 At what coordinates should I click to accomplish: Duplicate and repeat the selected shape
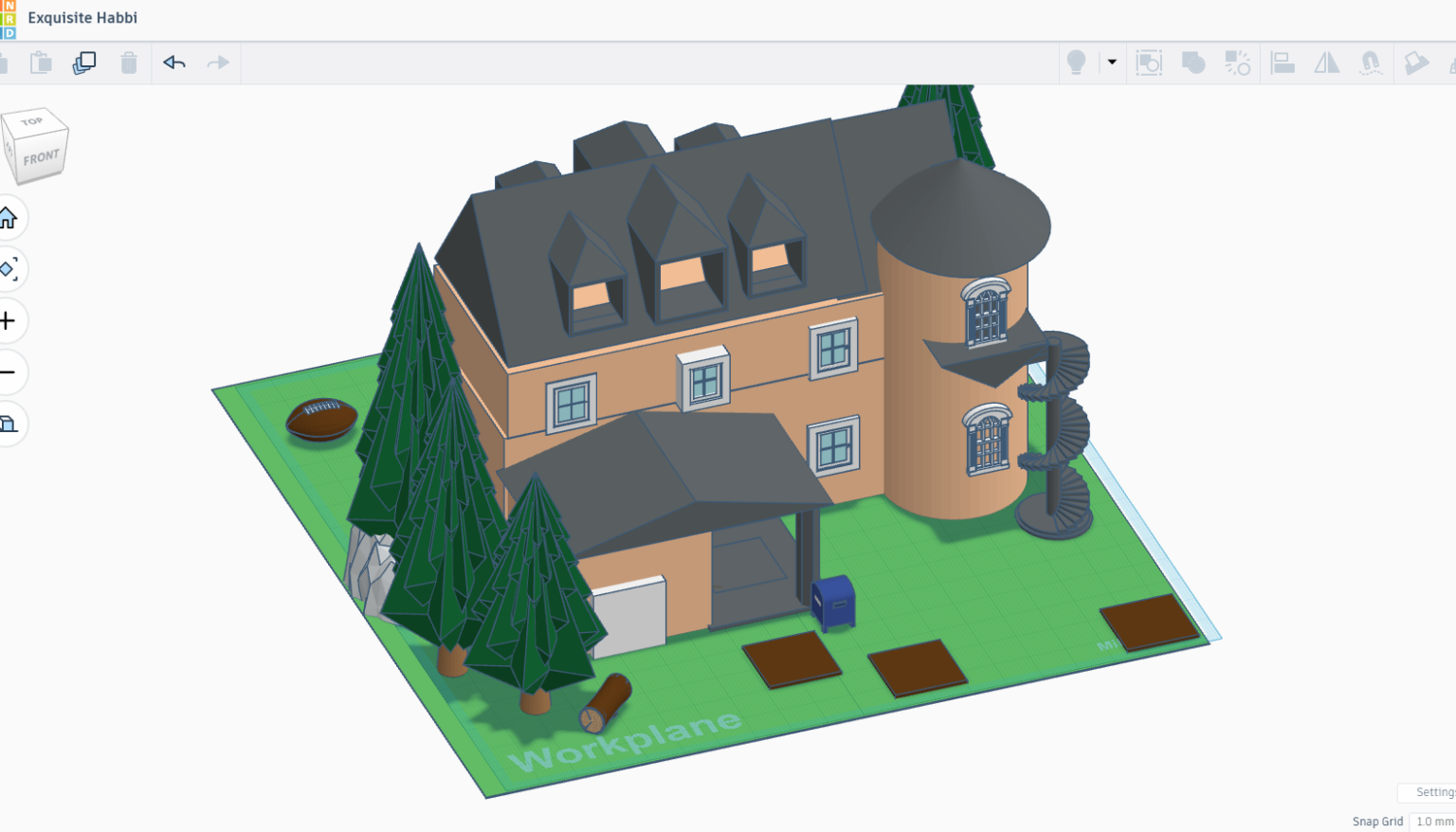[84, 63]
